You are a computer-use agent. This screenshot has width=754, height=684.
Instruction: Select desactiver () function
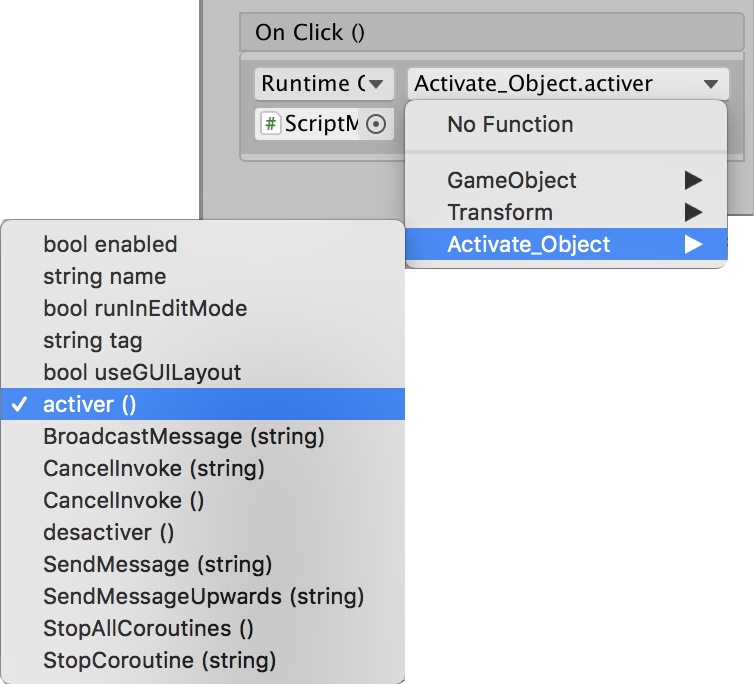[x=109, y=532]
